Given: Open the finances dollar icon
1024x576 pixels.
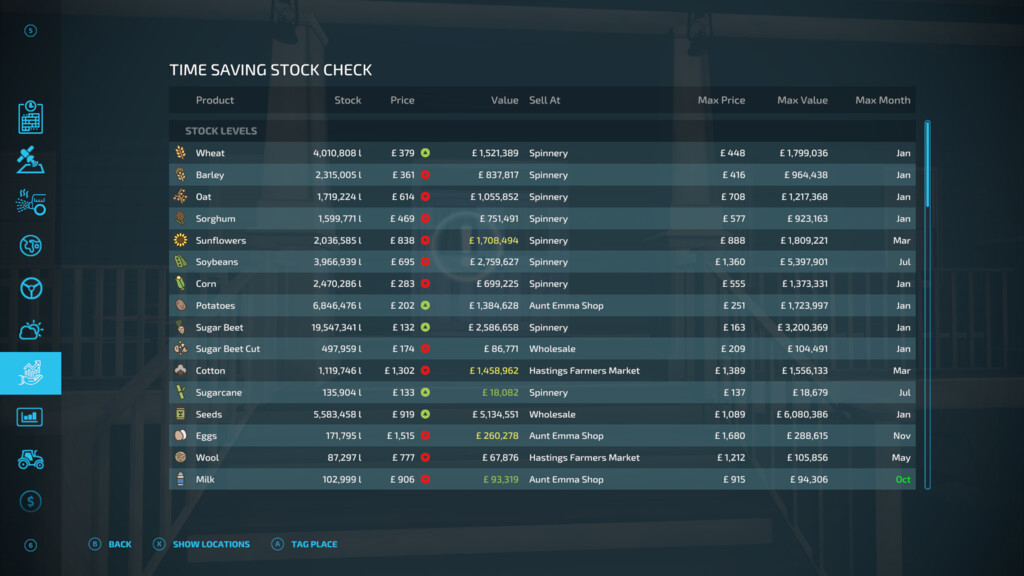Looking at the screenshot, I should point(31,502).
